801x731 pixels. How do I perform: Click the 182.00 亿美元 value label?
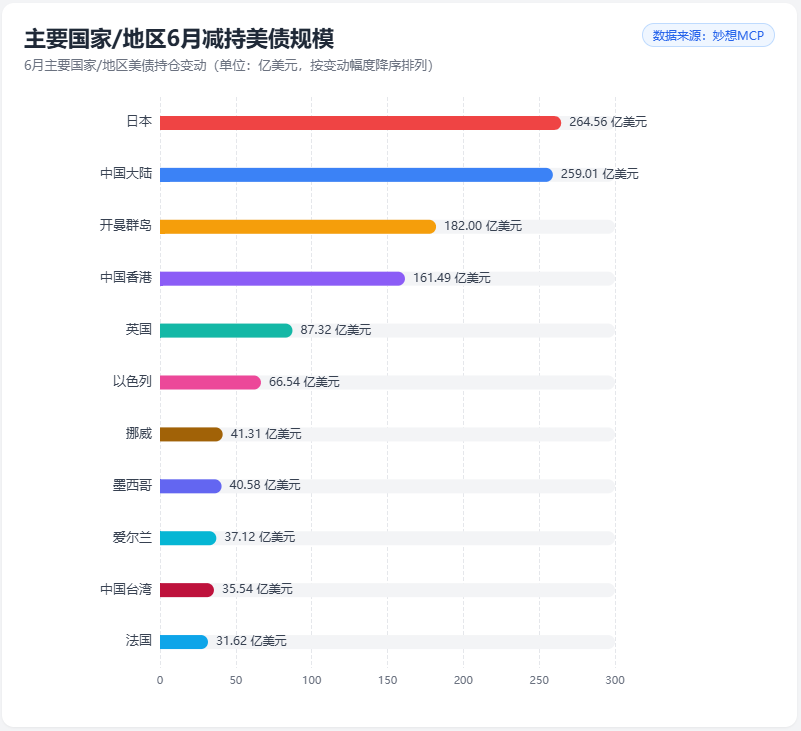483,226
